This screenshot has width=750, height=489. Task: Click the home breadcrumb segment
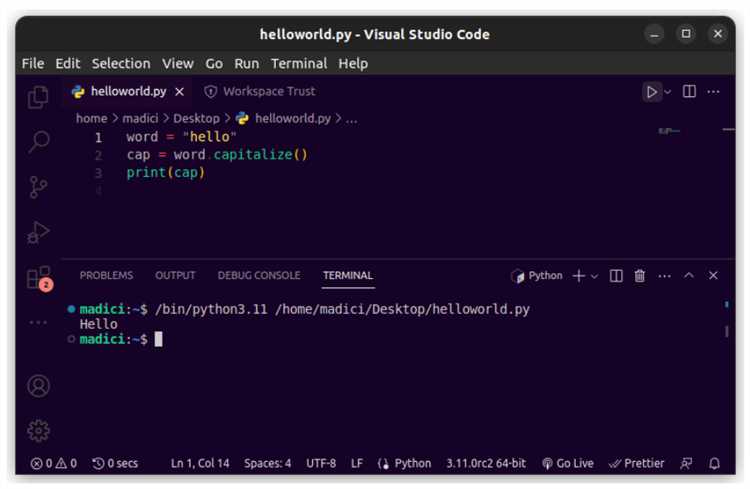point(91,118)
